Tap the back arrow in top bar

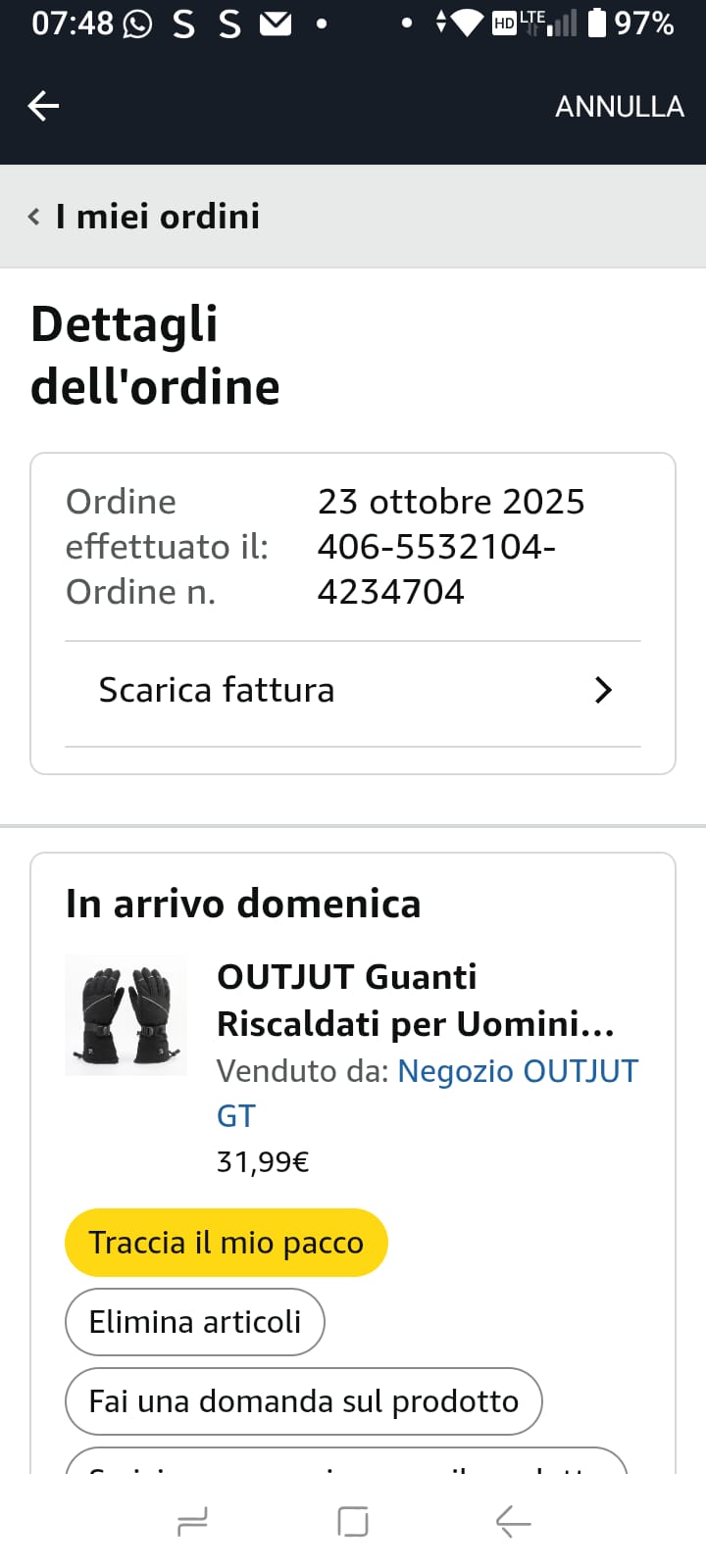pos(43,106)
